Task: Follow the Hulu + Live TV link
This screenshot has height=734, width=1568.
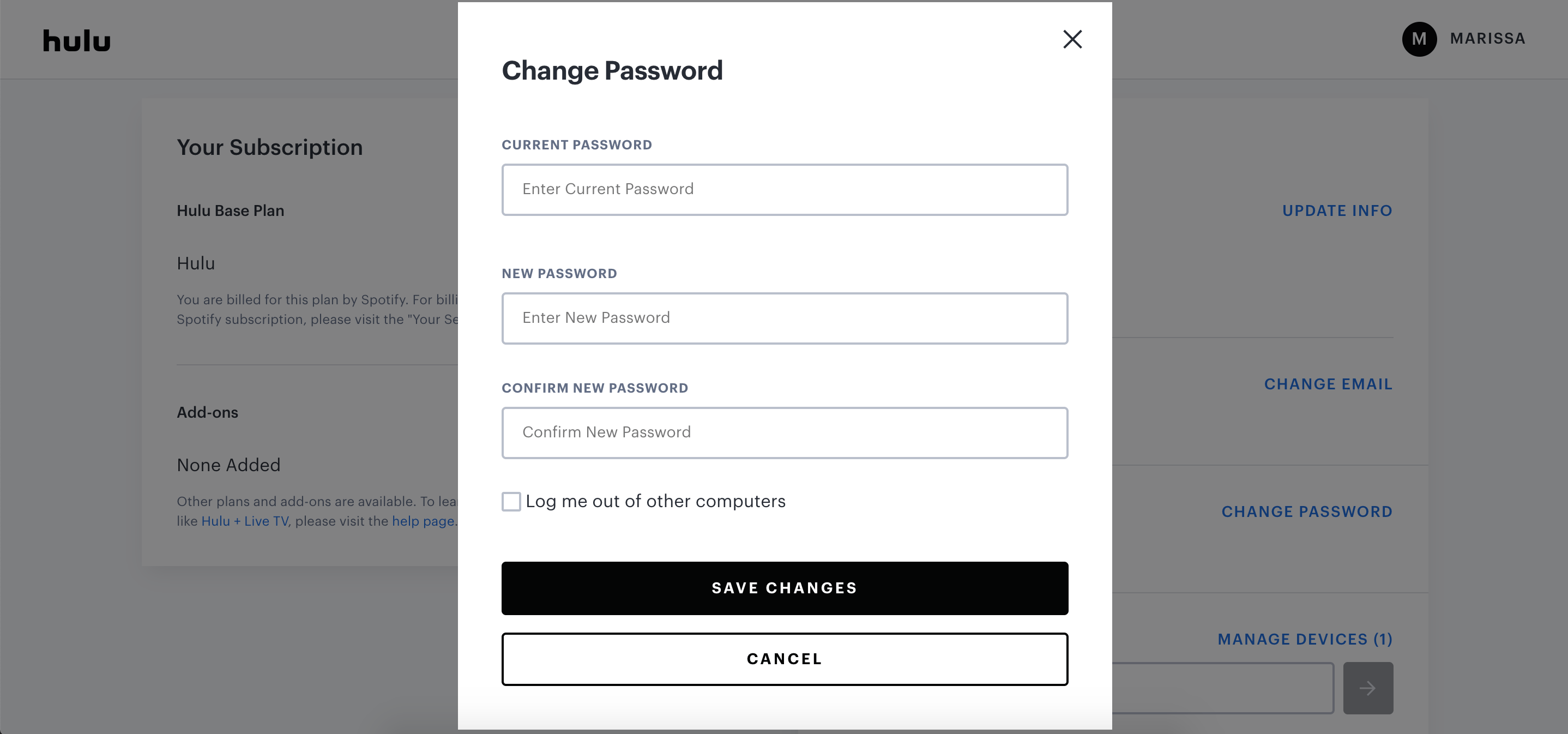Action: coord(244,521)
